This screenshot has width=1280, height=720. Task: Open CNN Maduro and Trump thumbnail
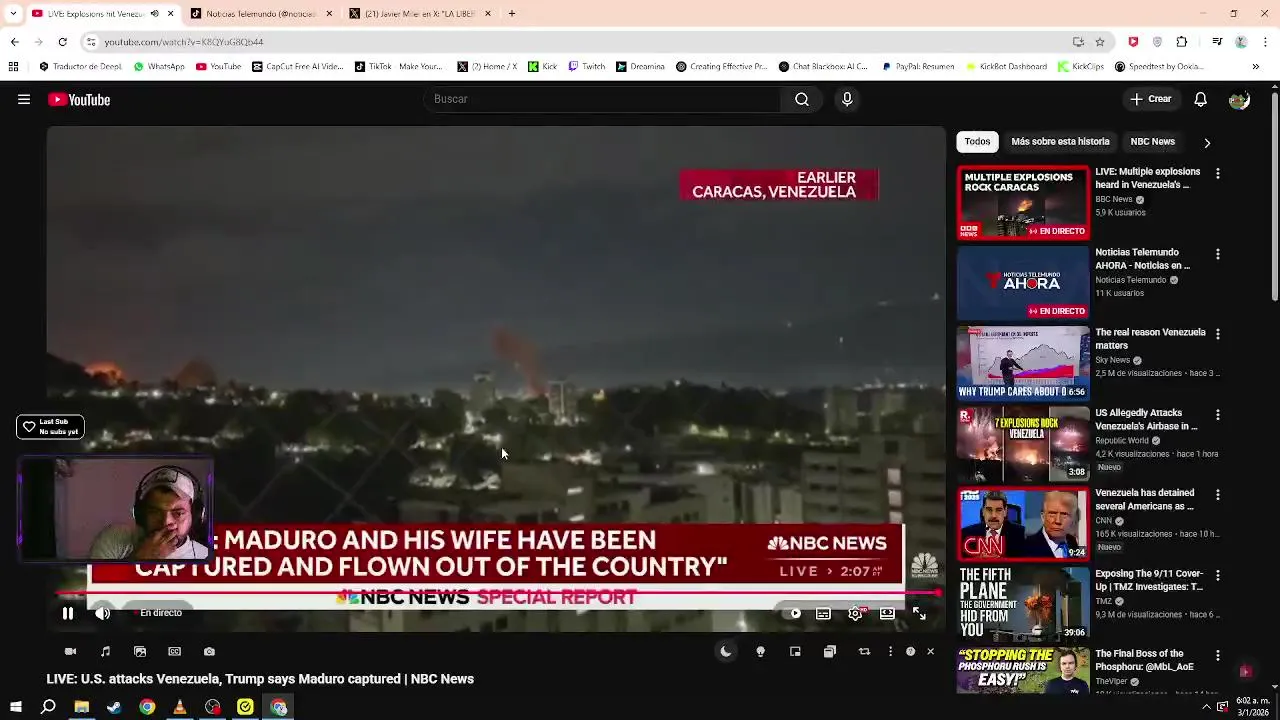click(x=1023, y=524)
